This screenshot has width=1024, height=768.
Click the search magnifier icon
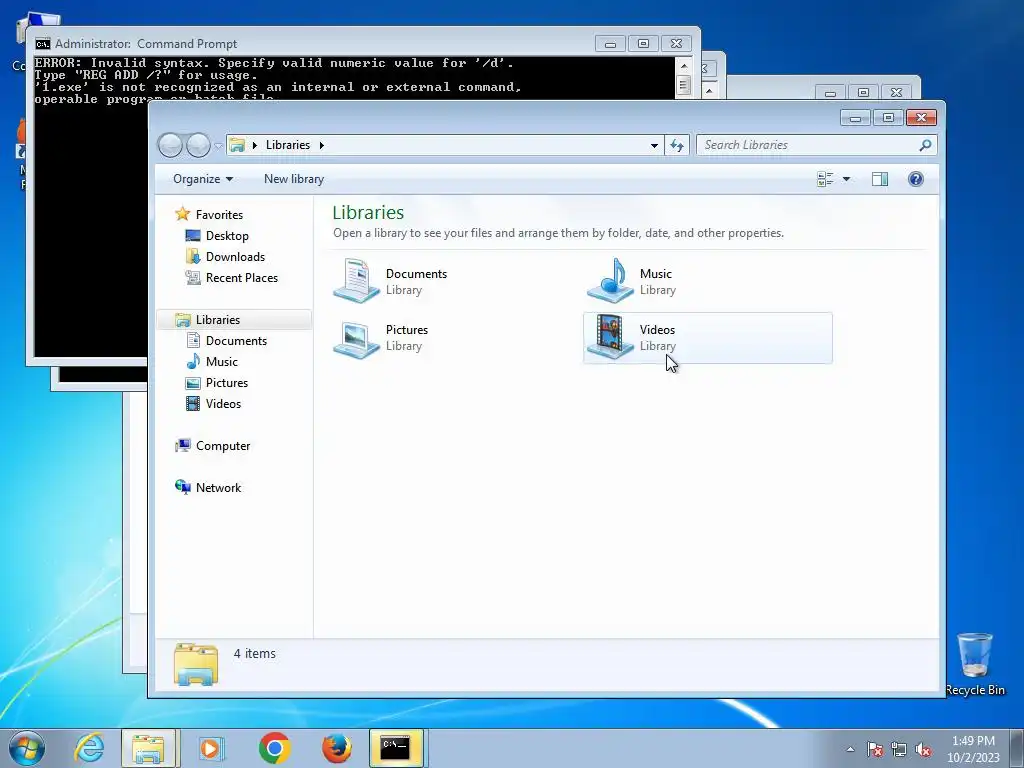coord(925,145)
